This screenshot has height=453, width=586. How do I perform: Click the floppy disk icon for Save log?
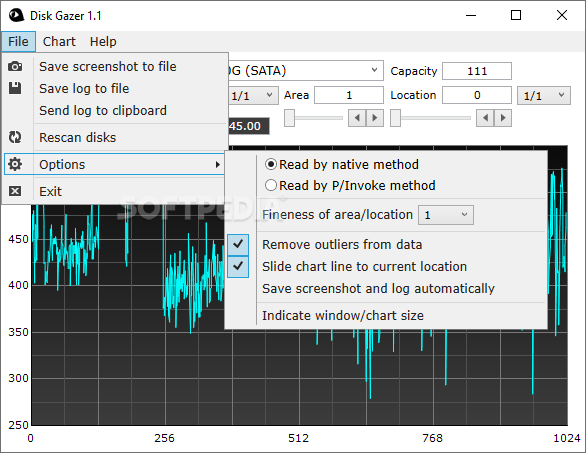[15, 88]
